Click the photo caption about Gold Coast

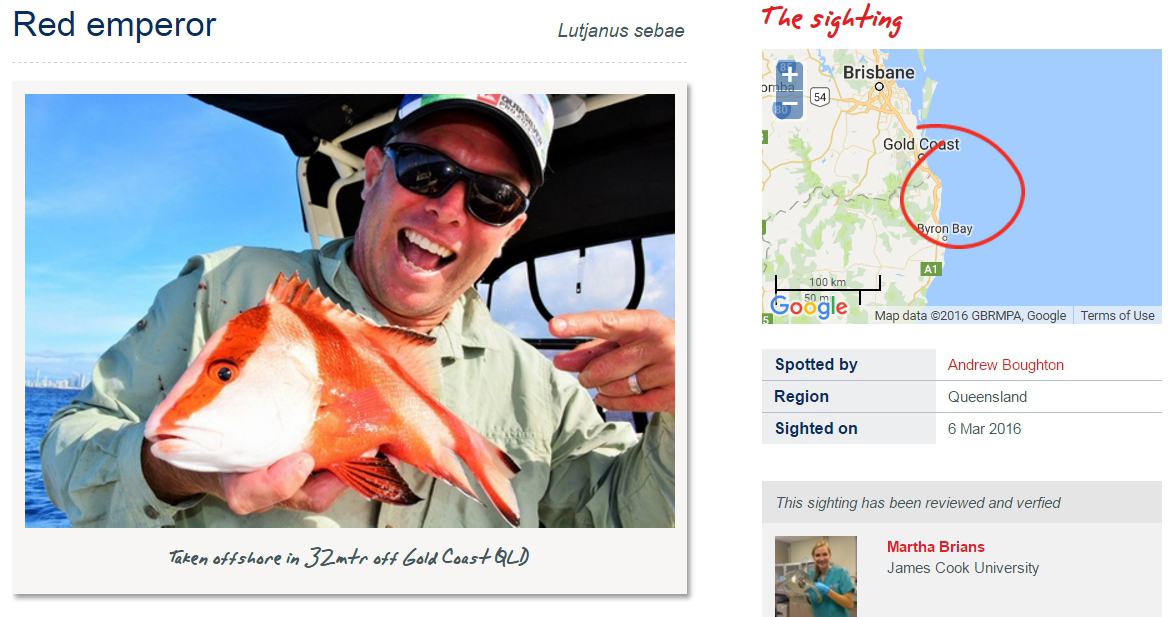coord(349,557)
